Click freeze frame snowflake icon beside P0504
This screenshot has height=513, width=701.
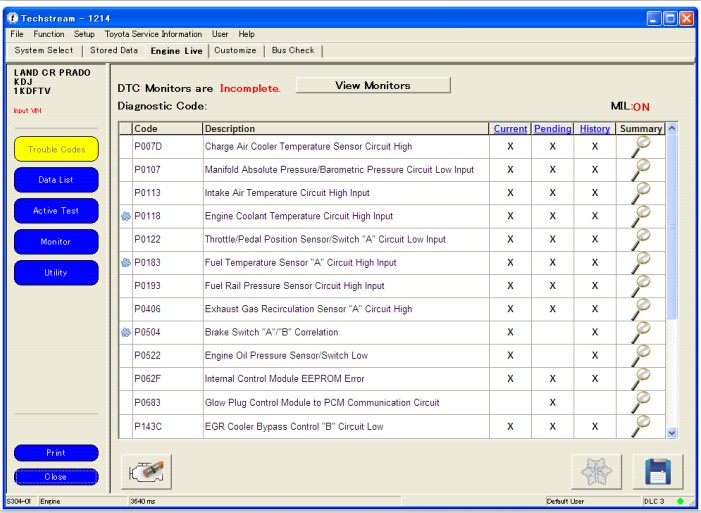coord(126,332)
